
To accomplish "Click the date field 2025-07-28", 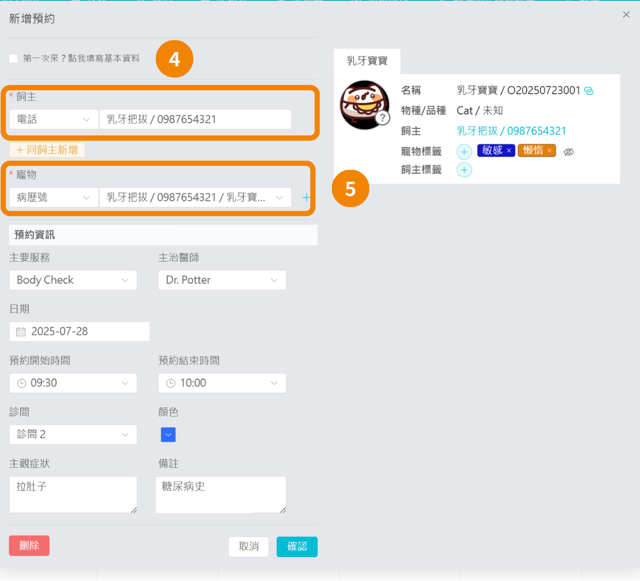I will coord(80,332).
